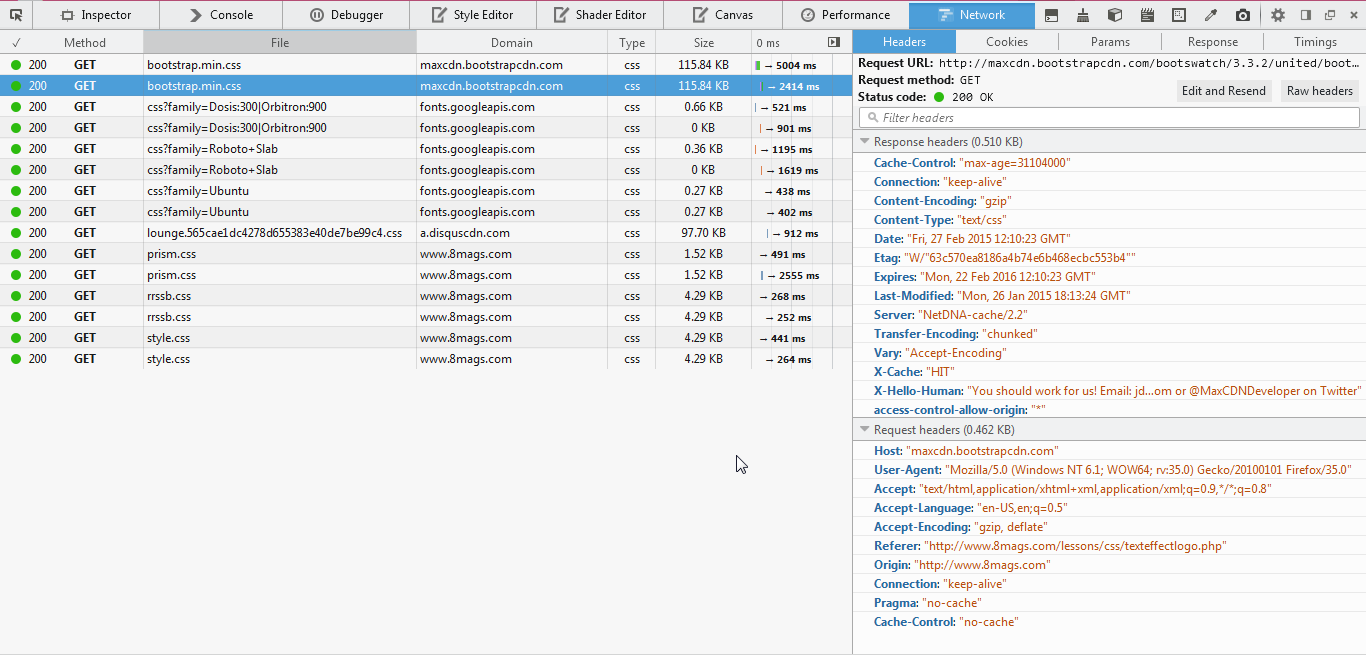This screenshot has height=655, width=1366.
Task: Switch to the Cookies details tab
Action: coord(1007,42)
